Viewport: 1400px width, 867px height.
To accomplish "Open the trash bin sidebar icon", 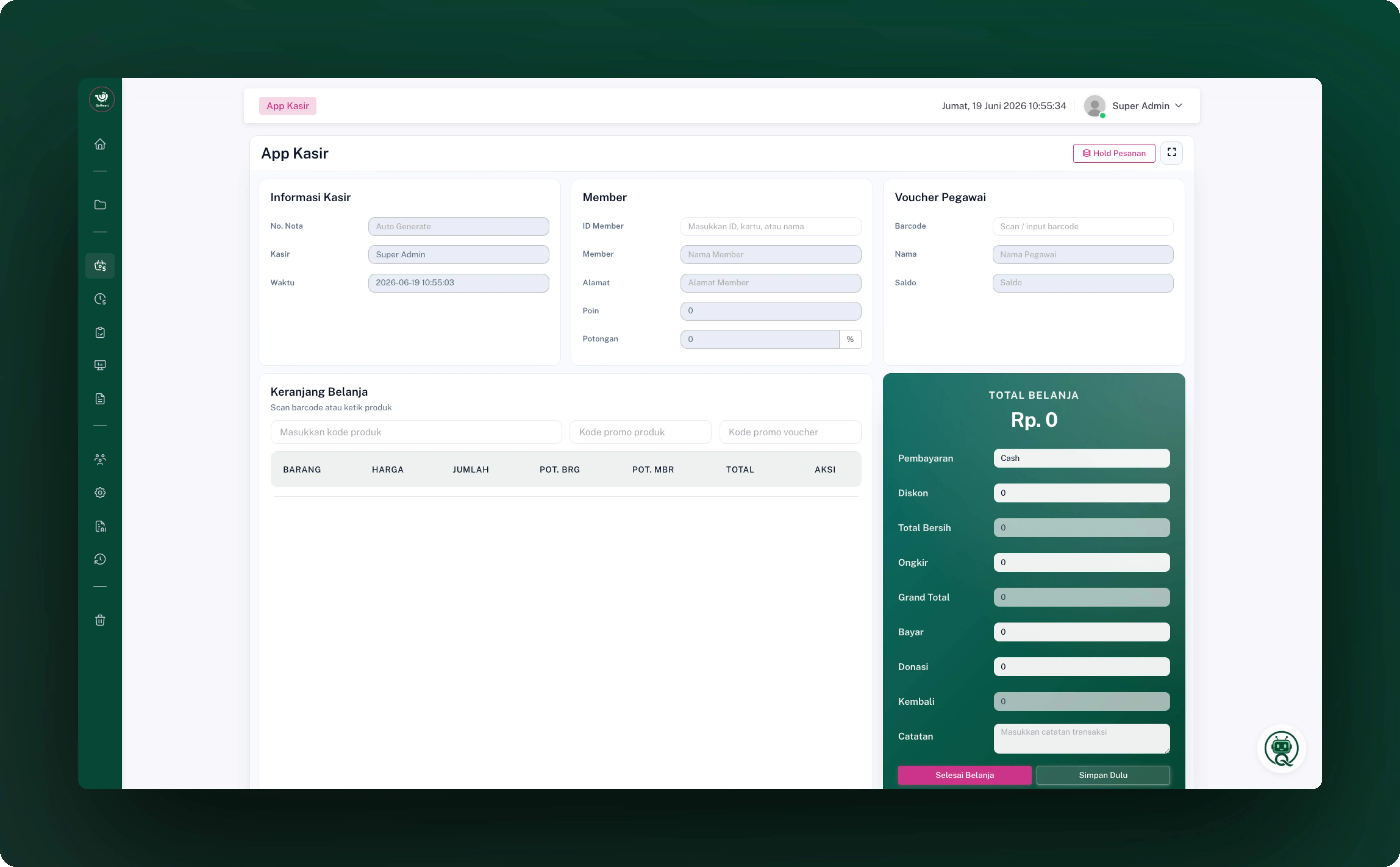I will point(100,620).
